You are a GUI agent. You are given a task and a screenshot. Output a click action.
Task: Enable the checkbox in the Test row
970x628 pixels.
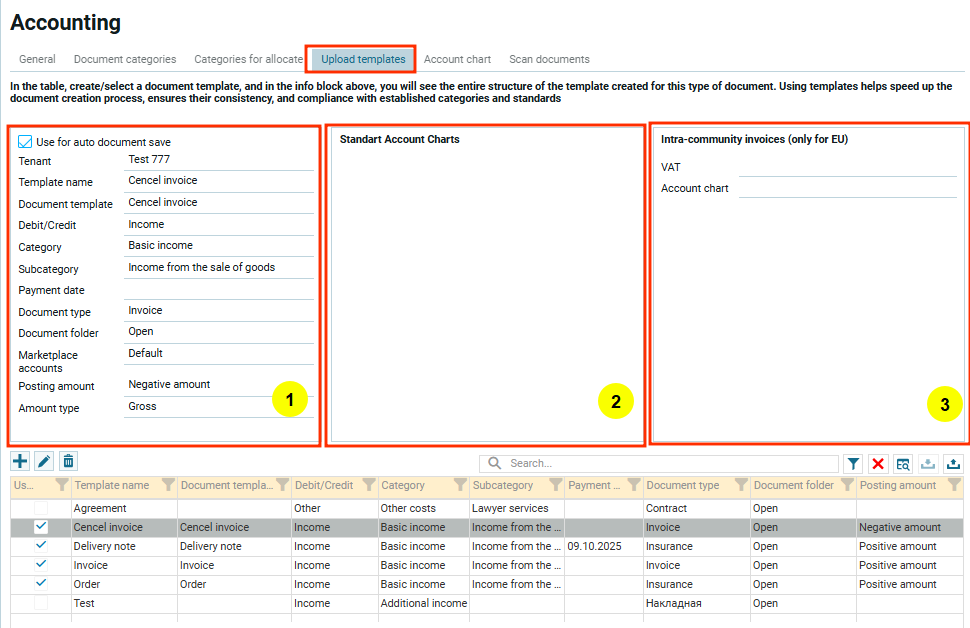click(41, 603)
